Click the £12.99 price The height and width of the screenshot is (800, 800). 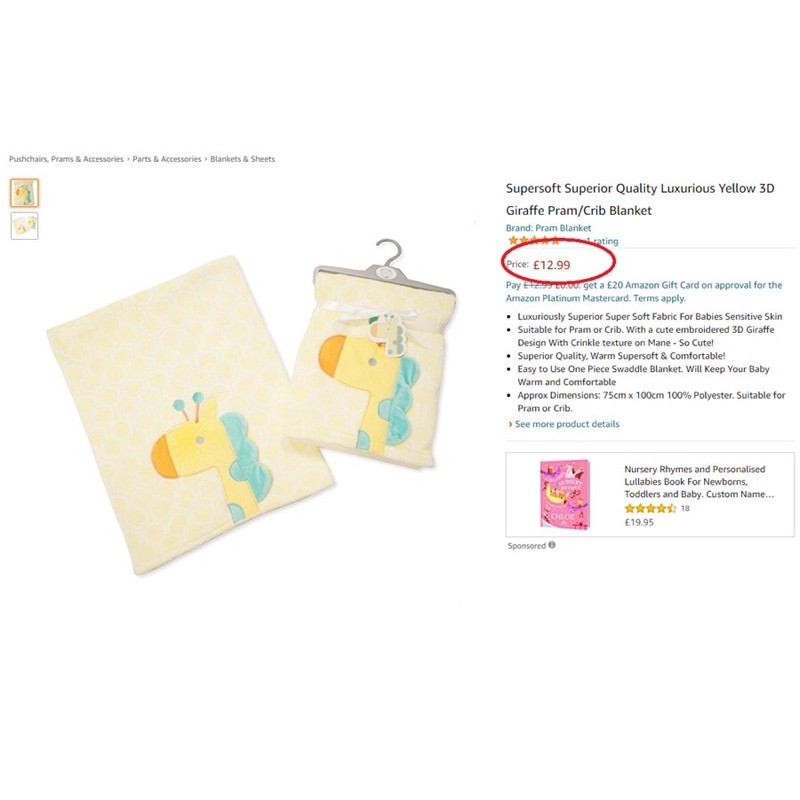click(x=552, y=265)
